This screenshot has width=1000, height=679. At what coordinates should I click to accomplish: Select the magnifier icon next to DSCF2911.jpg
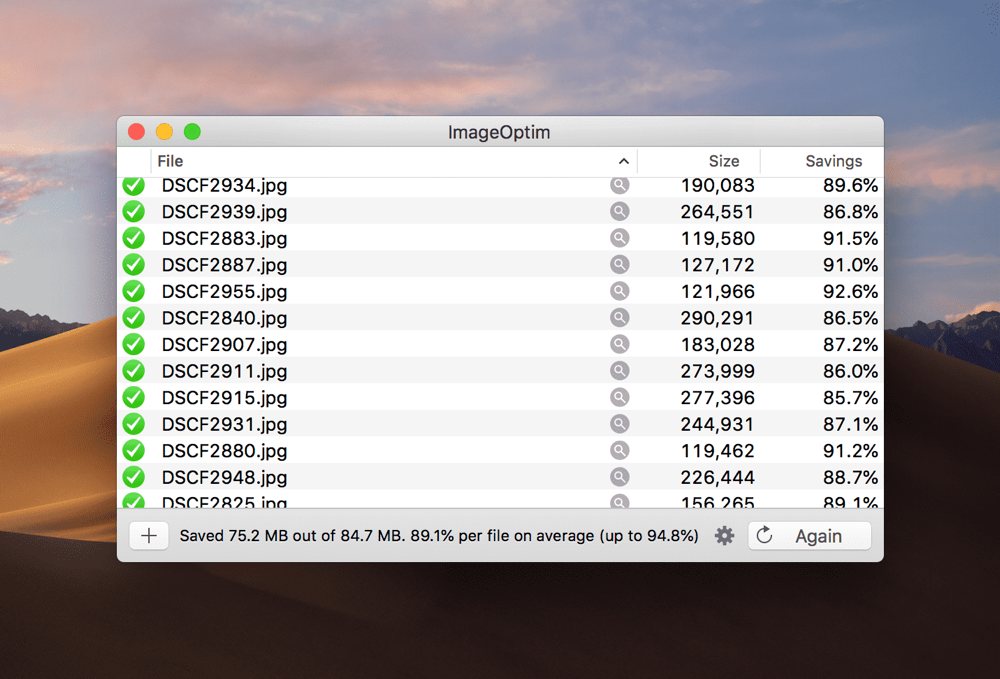coord(619,370)
